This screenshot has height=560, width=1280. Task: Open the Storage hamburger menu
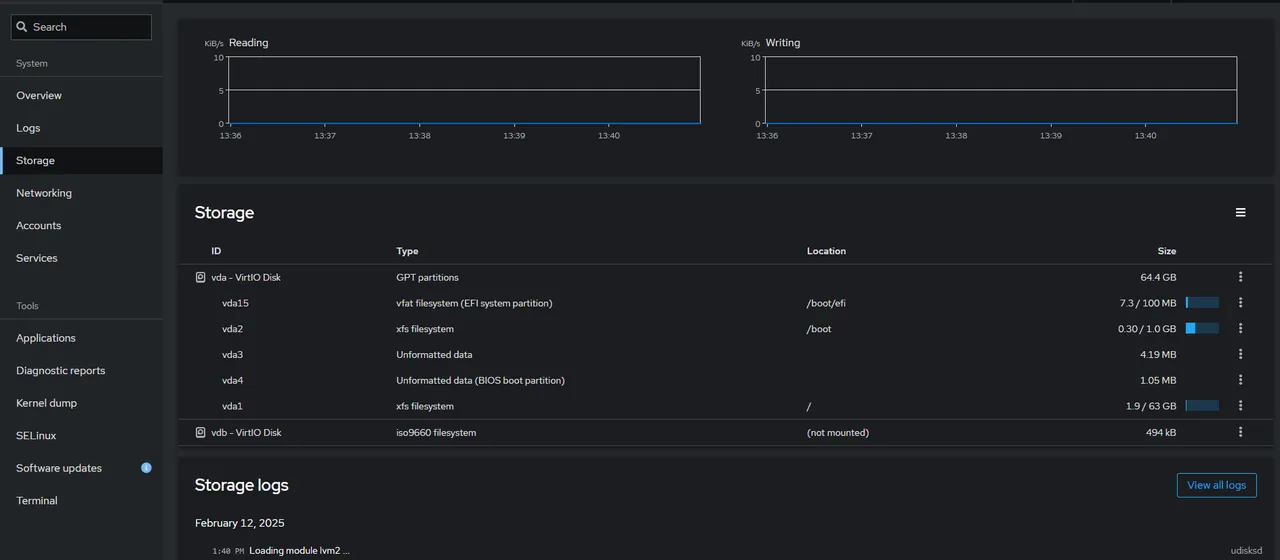click(1240, 213)
